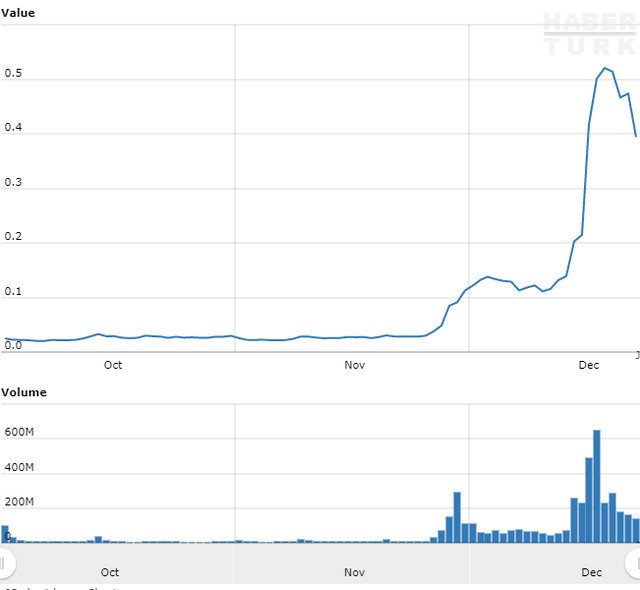The image size is (640, 590).
Task: Click the Oct label under the value chart
Action: coord(113,365)
